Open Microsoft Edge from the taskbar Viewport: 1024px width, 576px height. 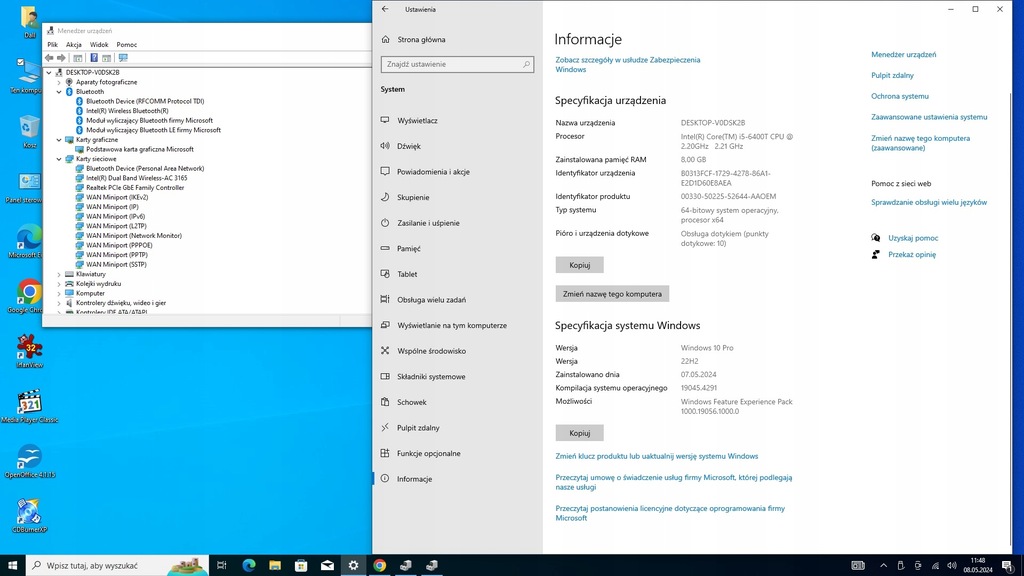tap(249, 565)
